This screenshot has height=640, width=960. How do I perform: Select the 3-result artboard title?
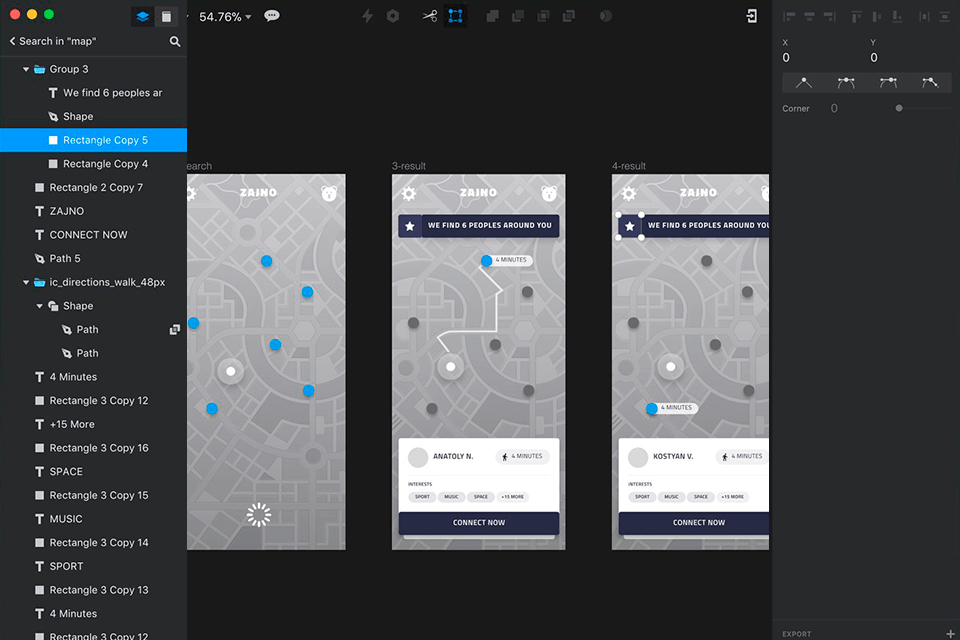(x=408, y=166)
